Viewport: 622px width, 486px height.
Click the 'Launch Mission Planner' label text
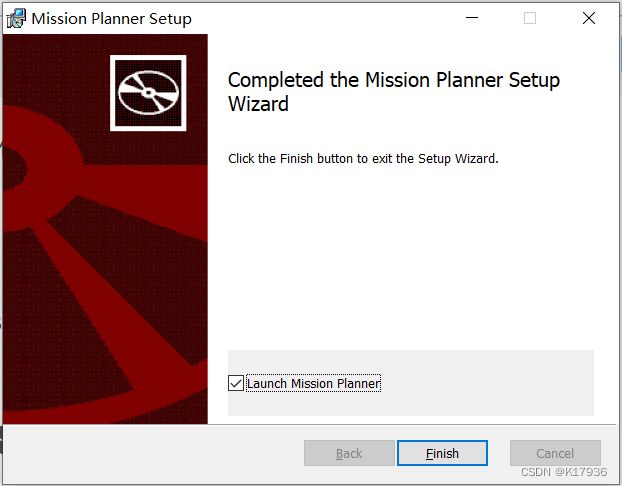[313, 383]
